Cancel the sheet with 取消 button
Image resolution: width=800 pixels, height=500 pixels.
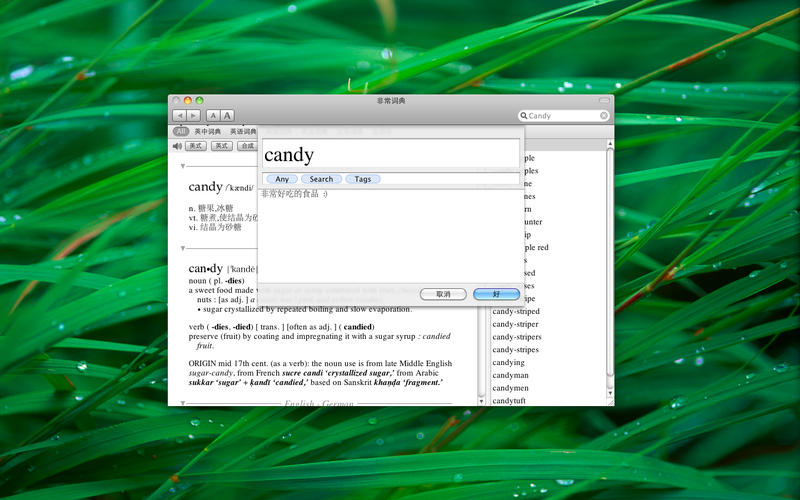[x=443, y=294]
